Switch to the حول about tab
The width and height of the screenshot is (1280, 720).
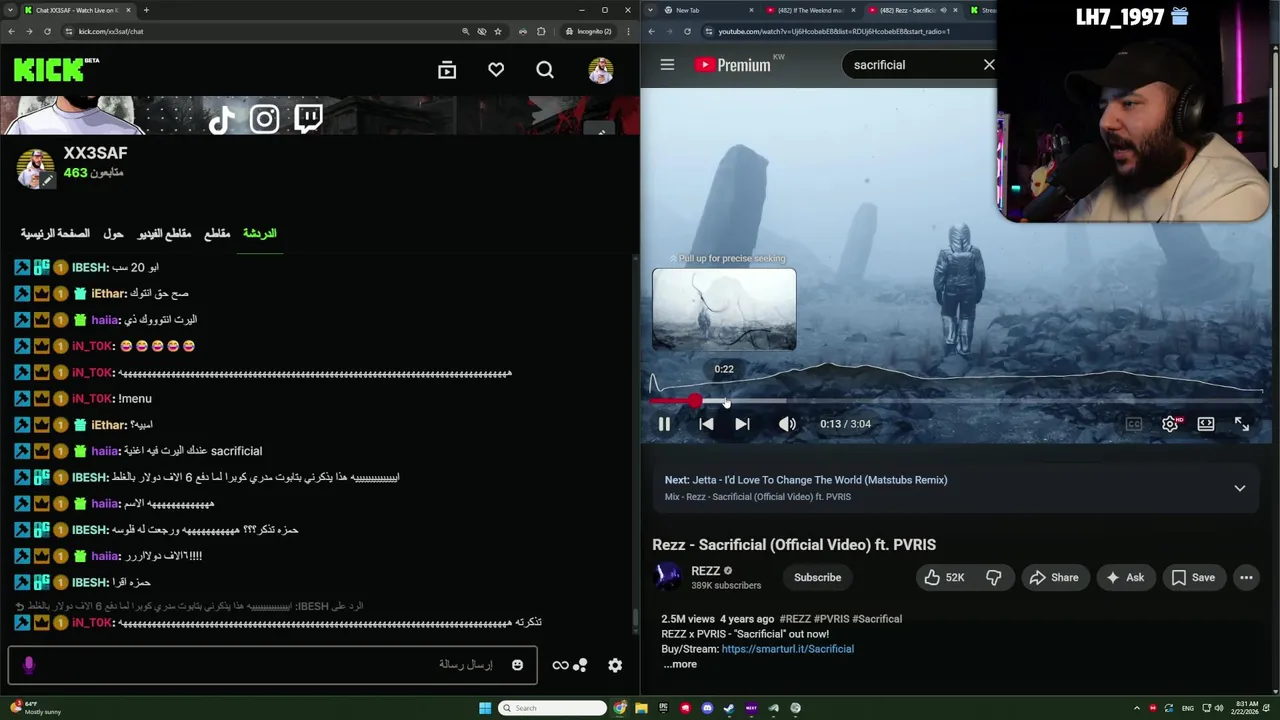(x=113, y=233)
